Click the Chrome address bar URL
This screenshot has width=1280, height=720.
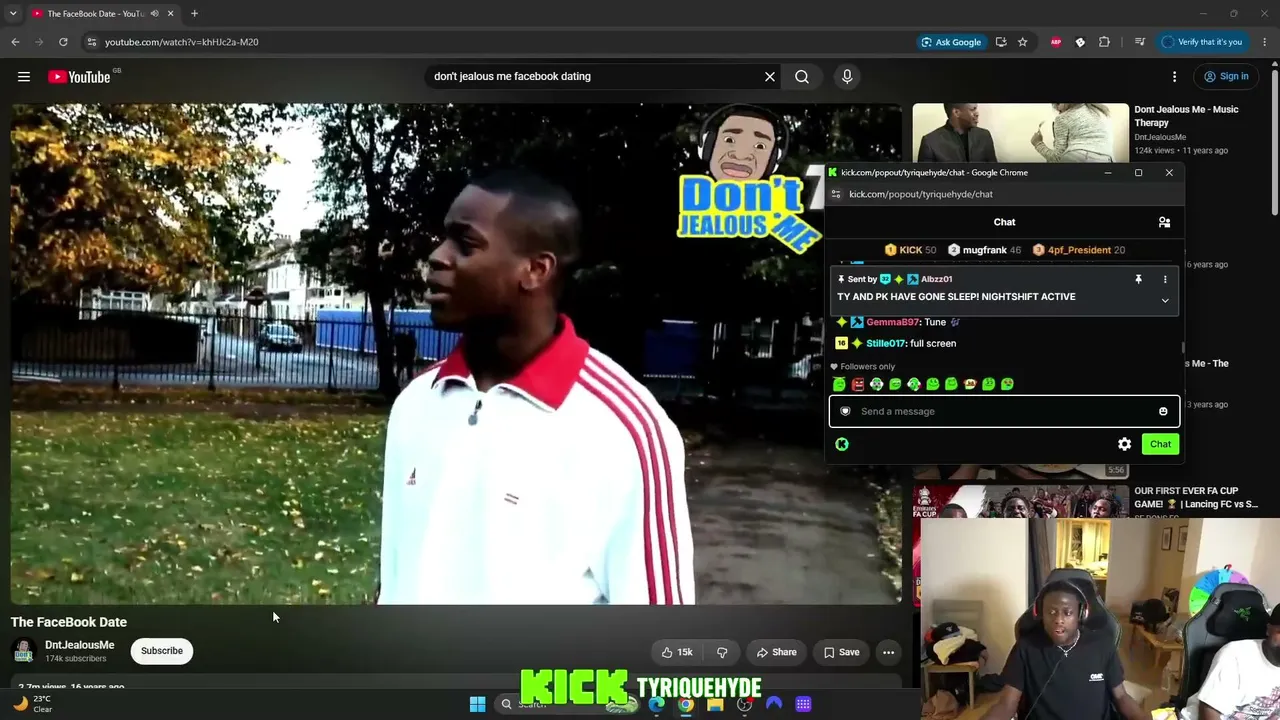[181, 42]
